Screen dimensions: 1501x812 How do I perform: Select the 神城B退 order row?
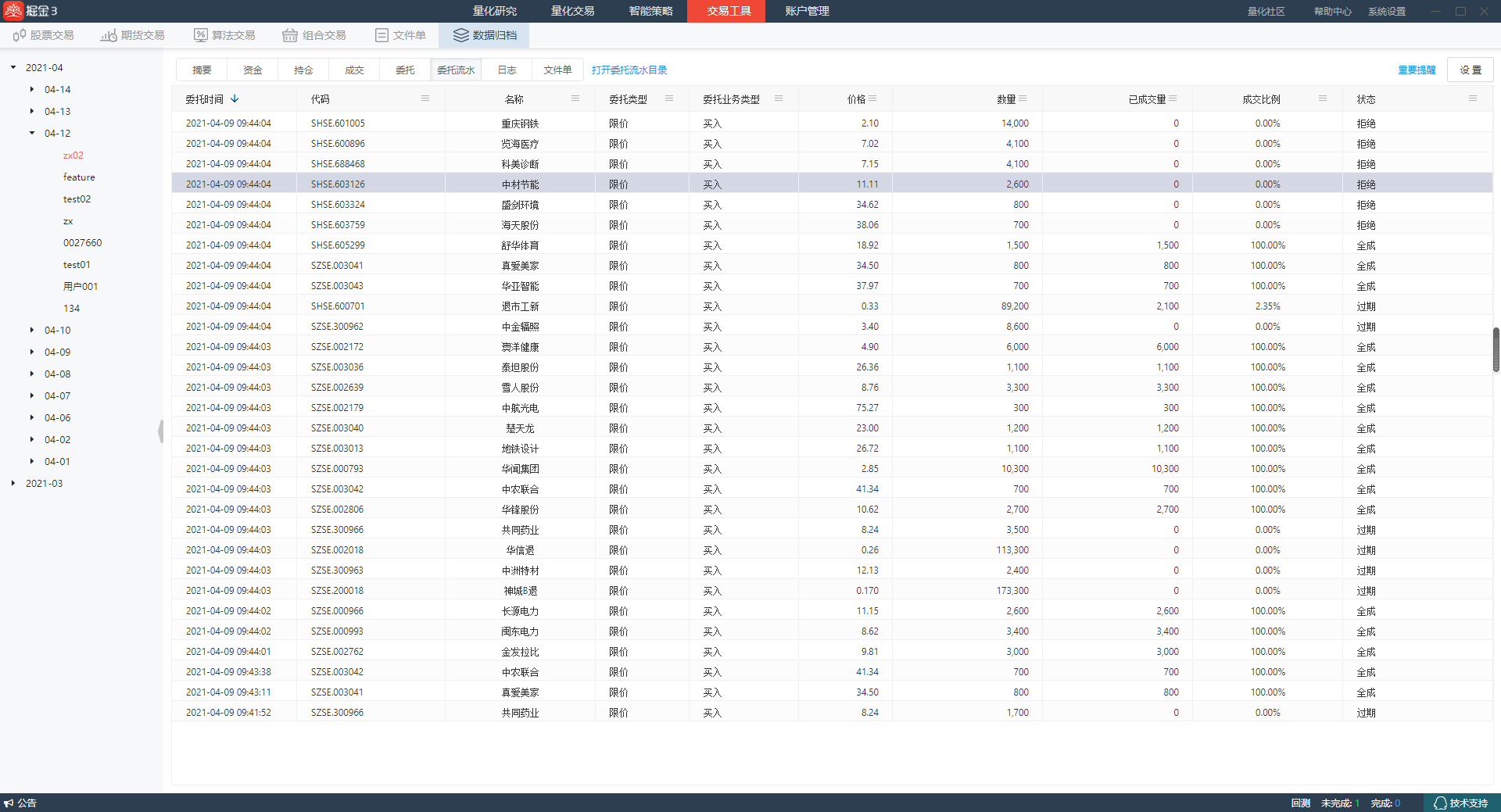coord(832,591)
